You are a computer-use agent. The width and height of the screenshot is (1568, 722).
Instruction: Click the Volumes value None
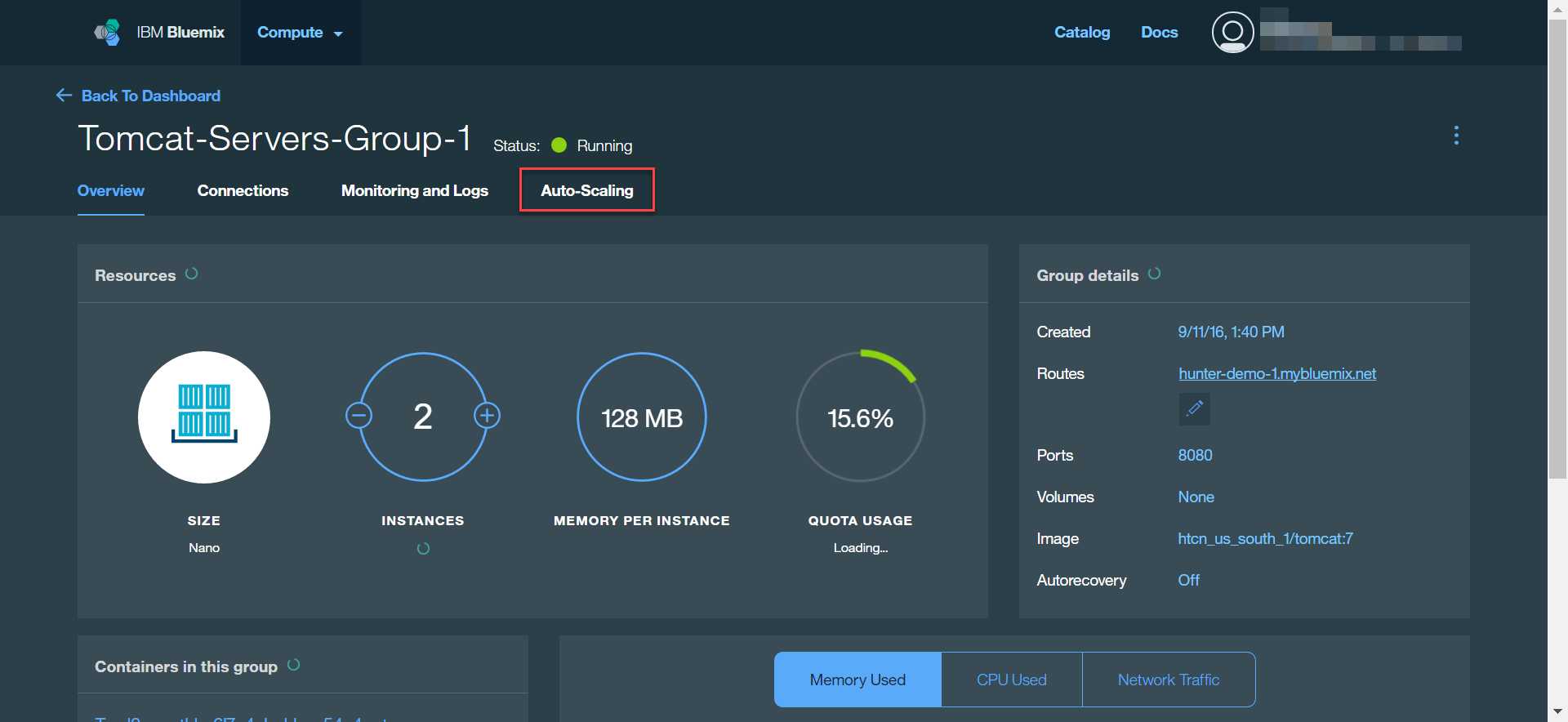[1196, 497]
